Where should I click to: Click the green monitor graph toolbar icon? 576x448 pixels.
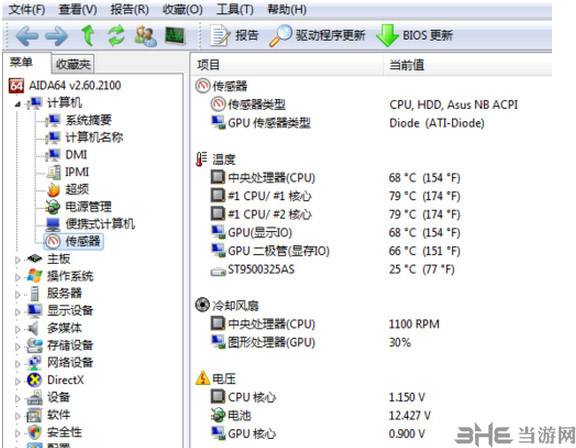coord(175,36)
